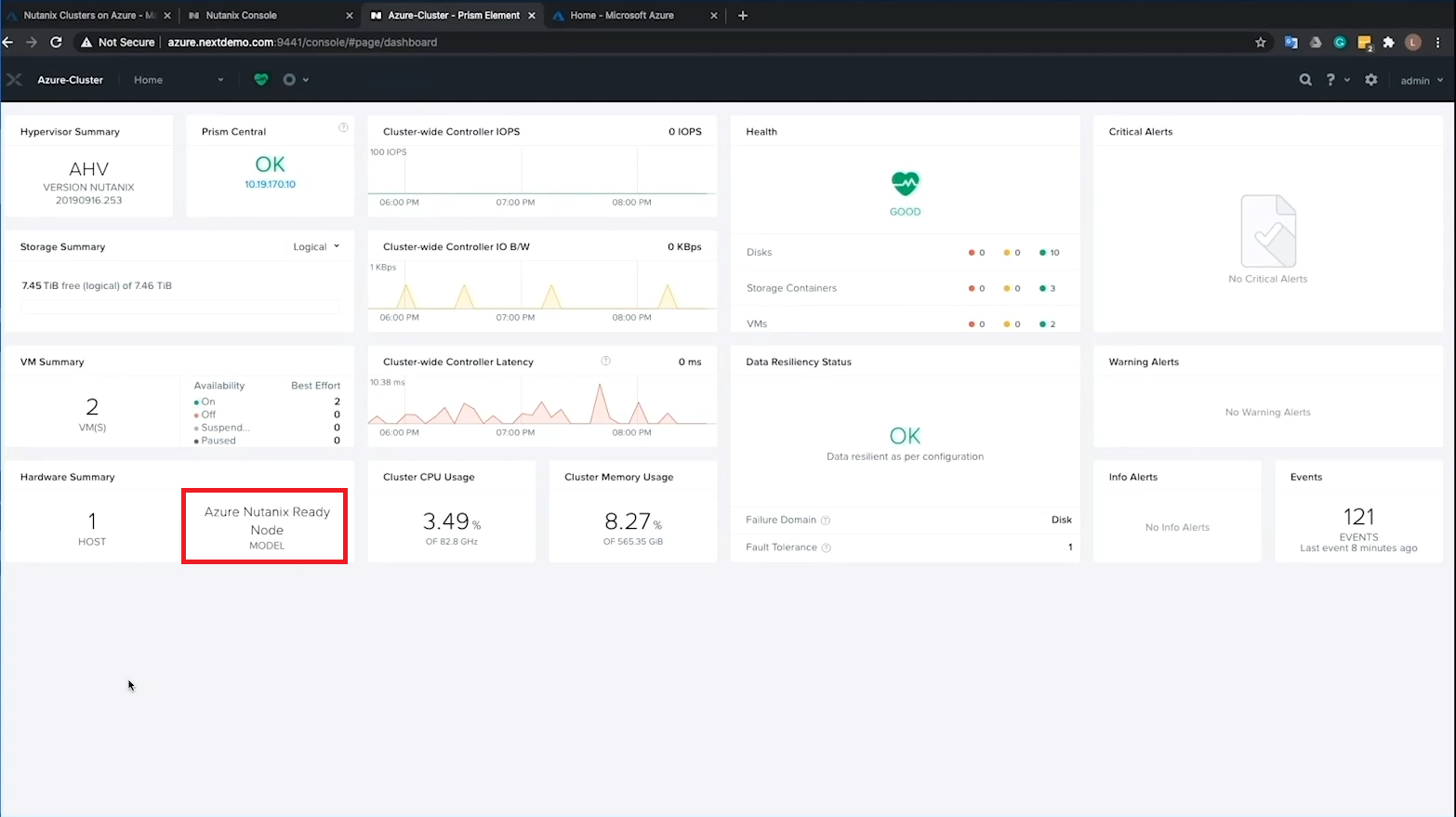Click the 2 VM(S) count
Viewport: 1456px width, 817px height.
point(92,406)
